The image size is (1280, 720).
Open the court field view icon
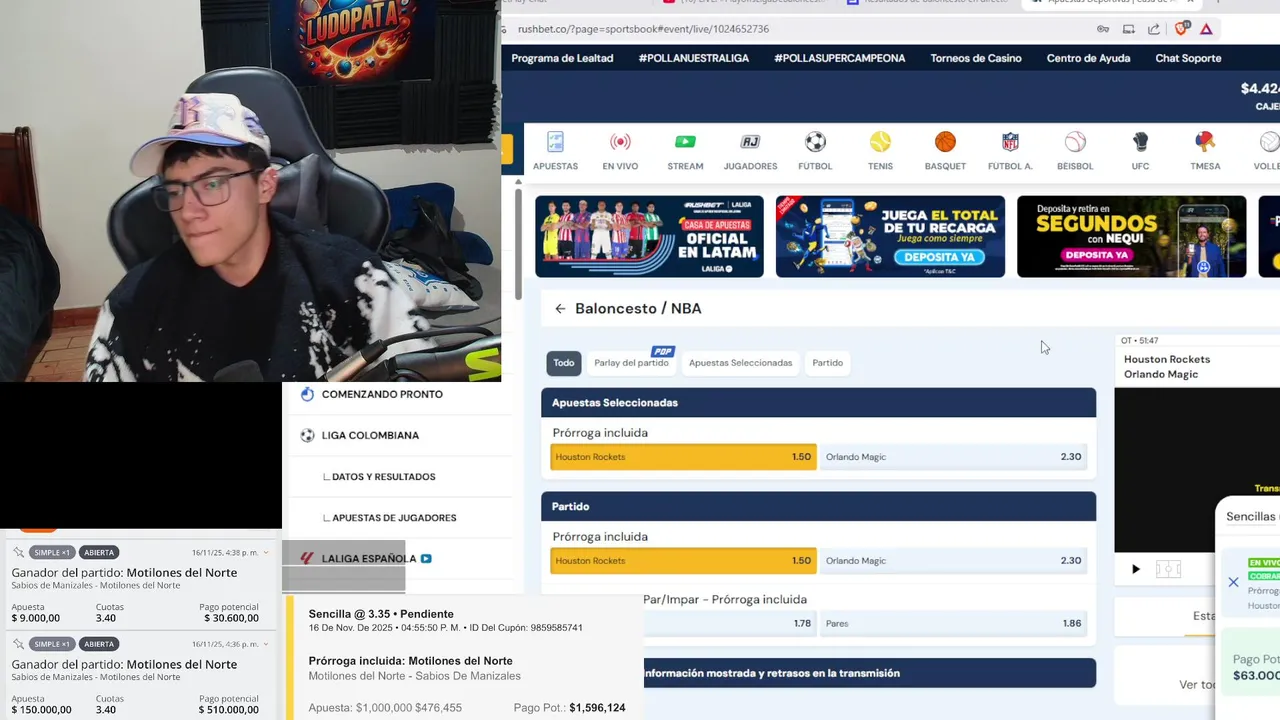tap(1168, 569)
